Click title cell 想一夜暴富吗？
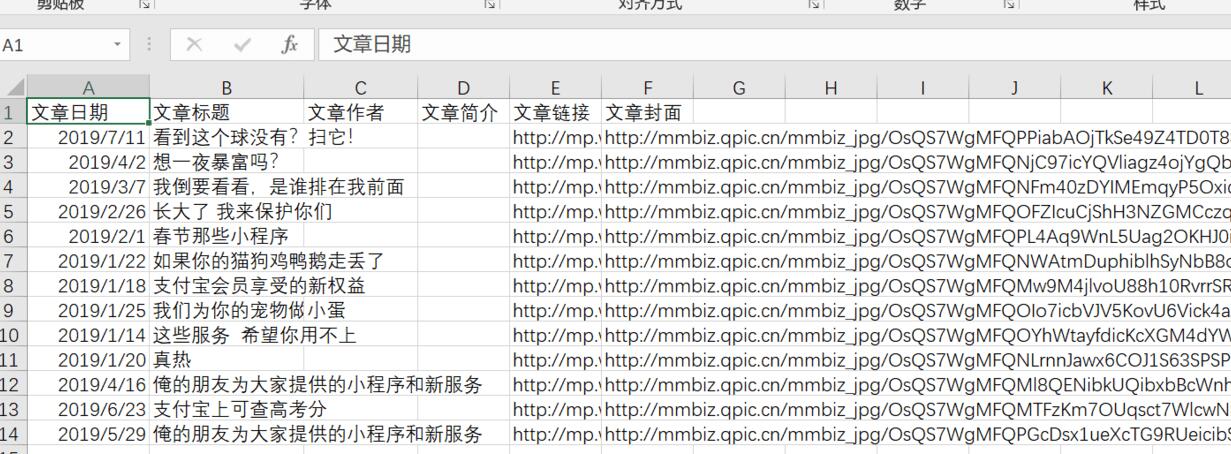 [227, 161]
